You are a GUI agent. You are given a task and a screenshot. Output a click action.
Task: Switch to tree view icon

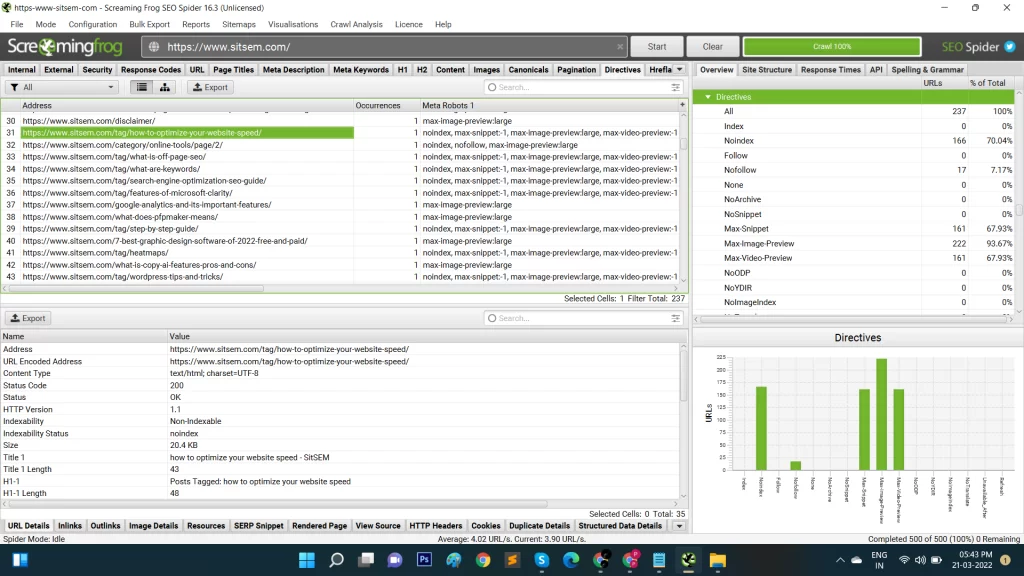tap(165, 87)
